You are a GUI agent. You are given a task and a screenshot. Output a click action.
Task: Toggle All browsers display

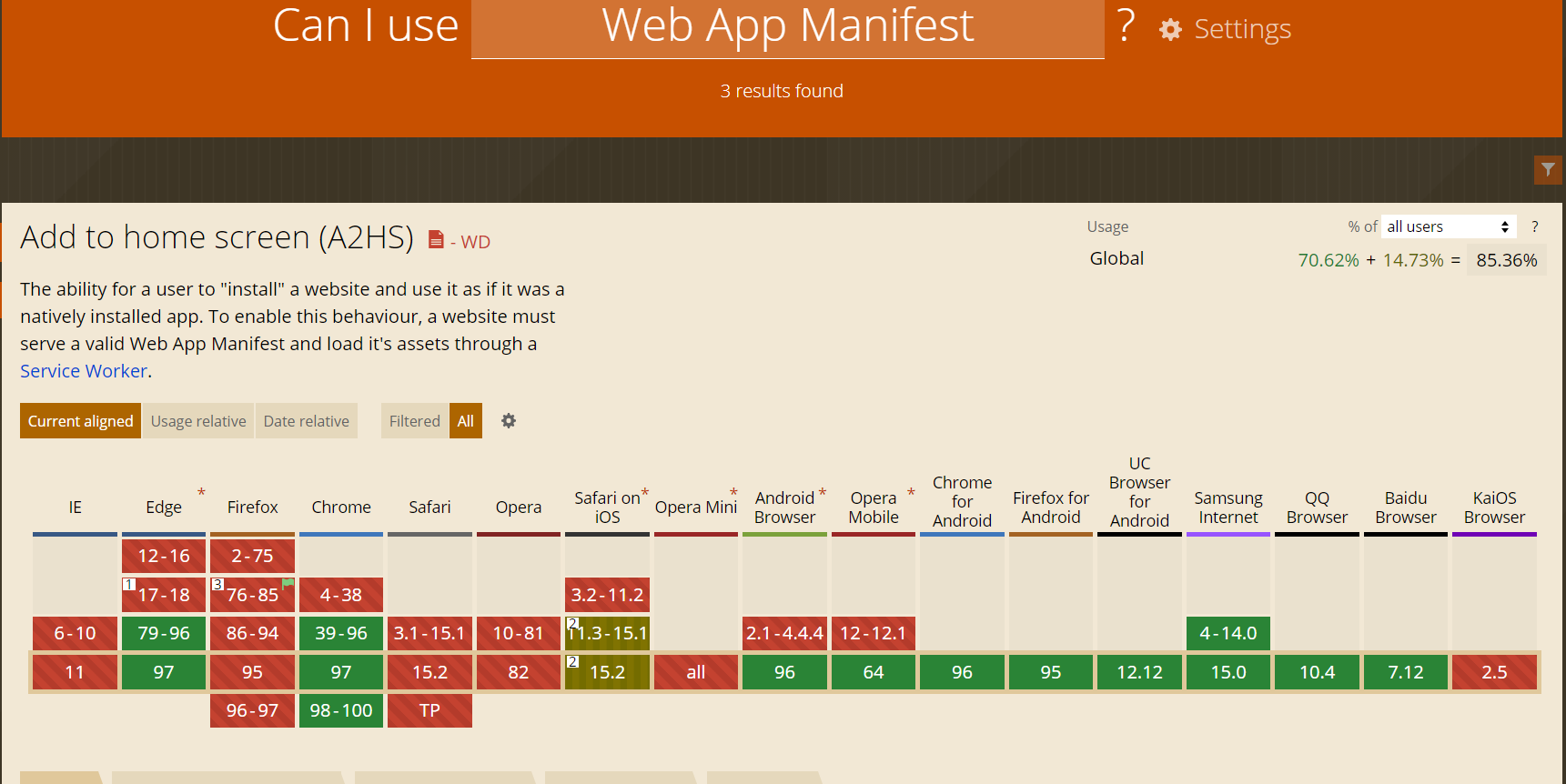[x=466, y=421]
